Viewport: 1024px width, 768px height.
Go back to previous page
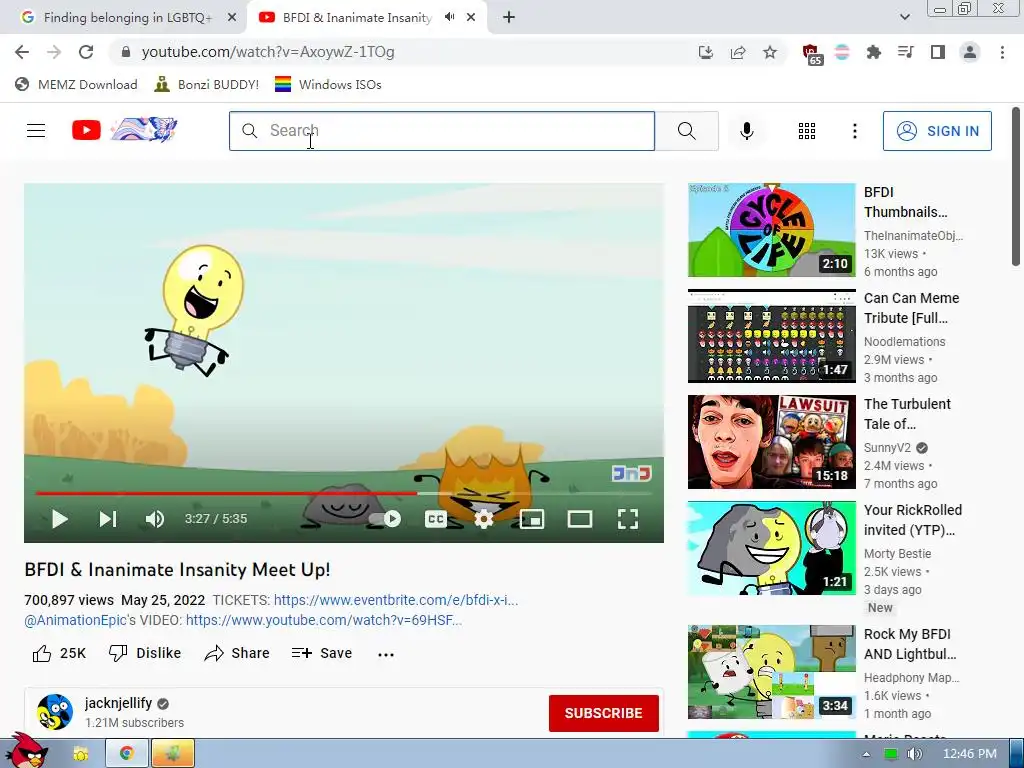(x=22, y=52)
